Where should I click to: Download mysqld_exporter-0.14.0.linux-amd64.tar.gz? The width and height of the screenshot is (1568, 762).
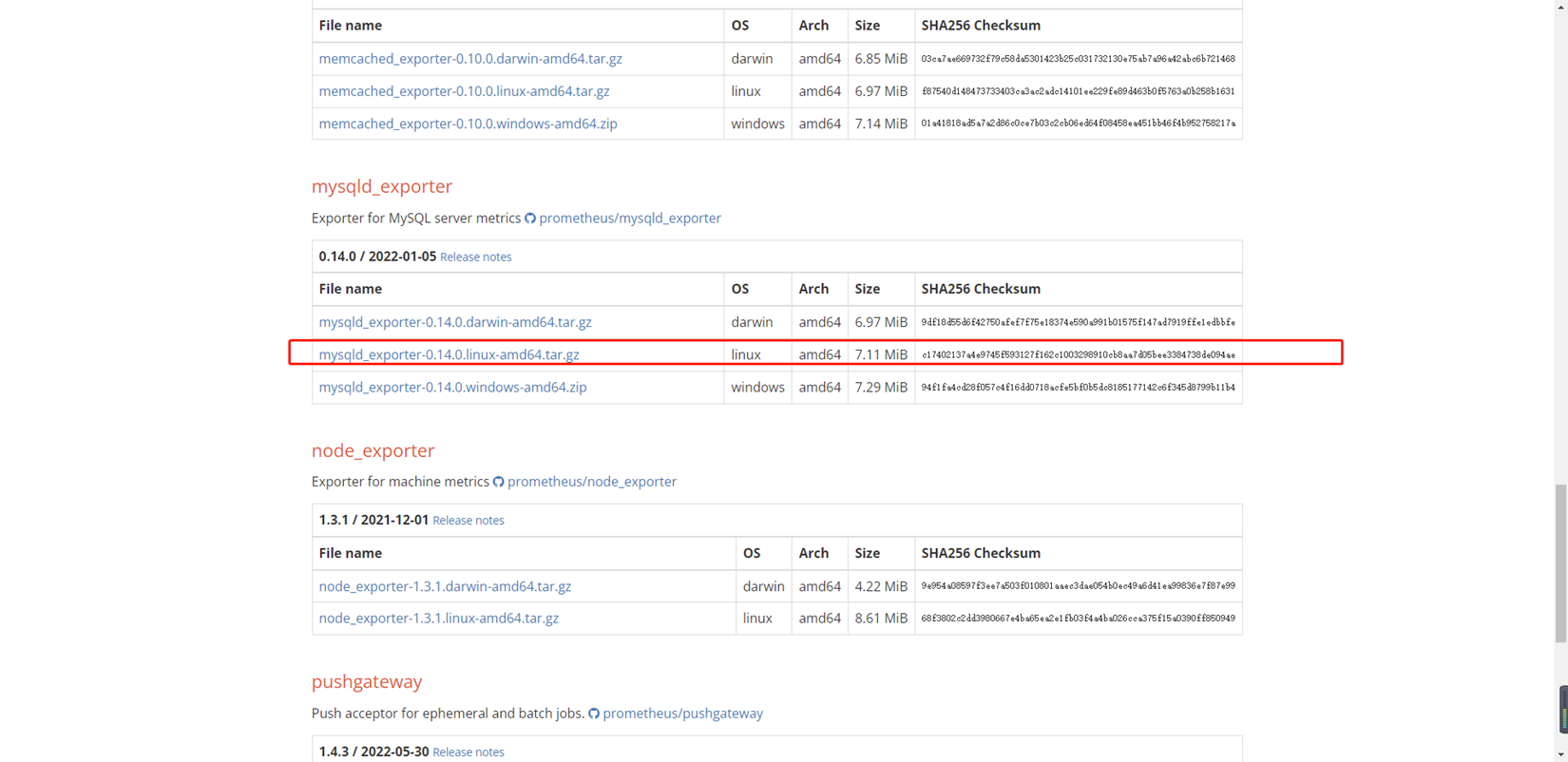(x=449, y=354)
